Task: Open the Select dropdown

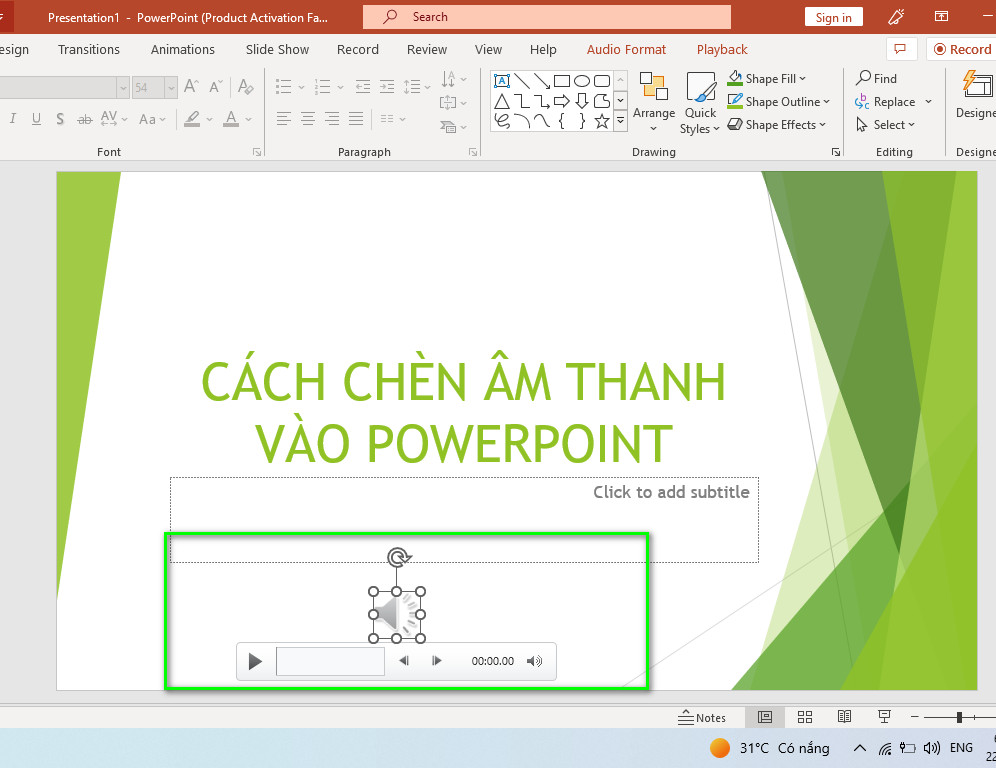Action: [x=885, y=125]
